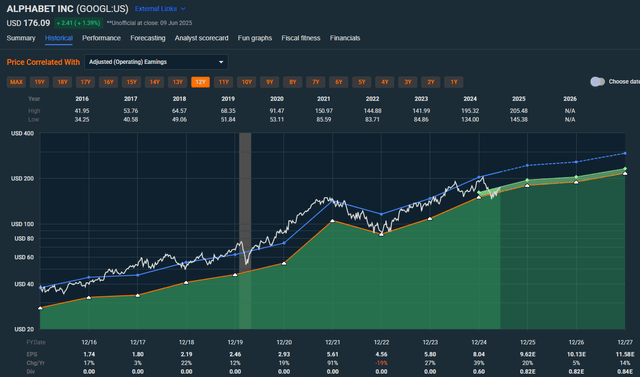Click the 12/27 dashed blue forecast point
This screenshot has height=377, width=640.
click(625, 153)
